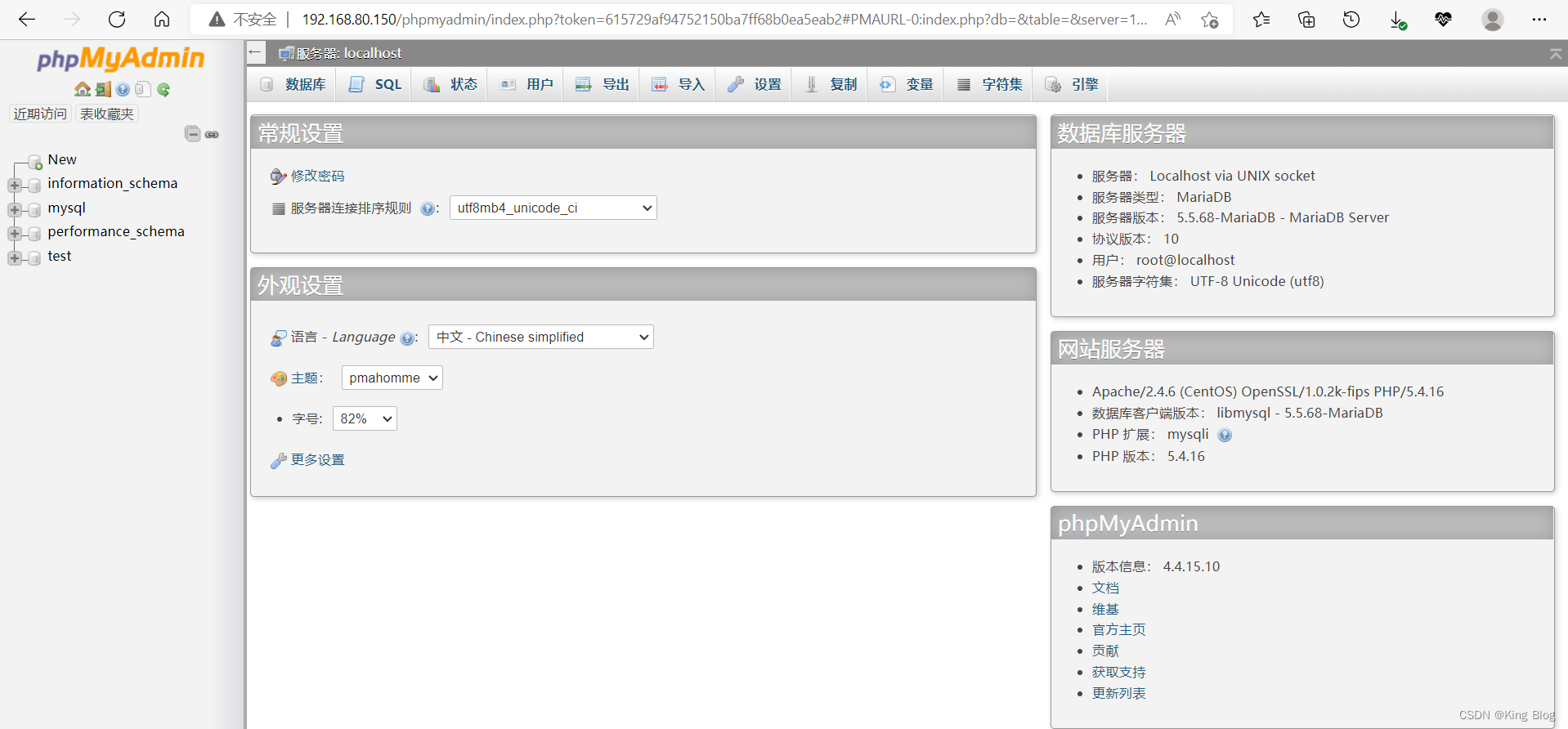Click the heart pulse performance icon
The height and width of the screenshot is (729, 1568).
point(1443,20)
